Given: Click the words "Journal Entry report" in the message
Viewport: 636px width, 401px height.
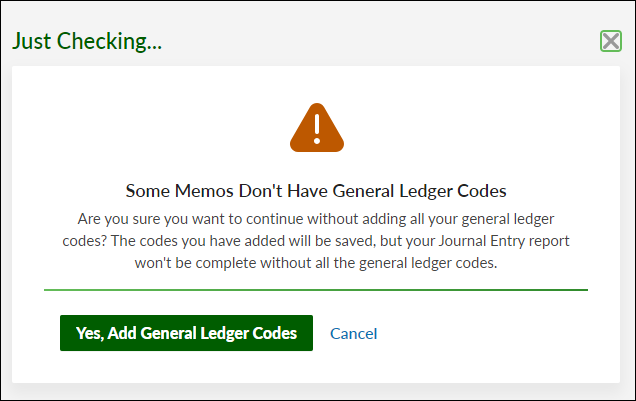Looking at the screenshot, I should [x=504, y=241].
